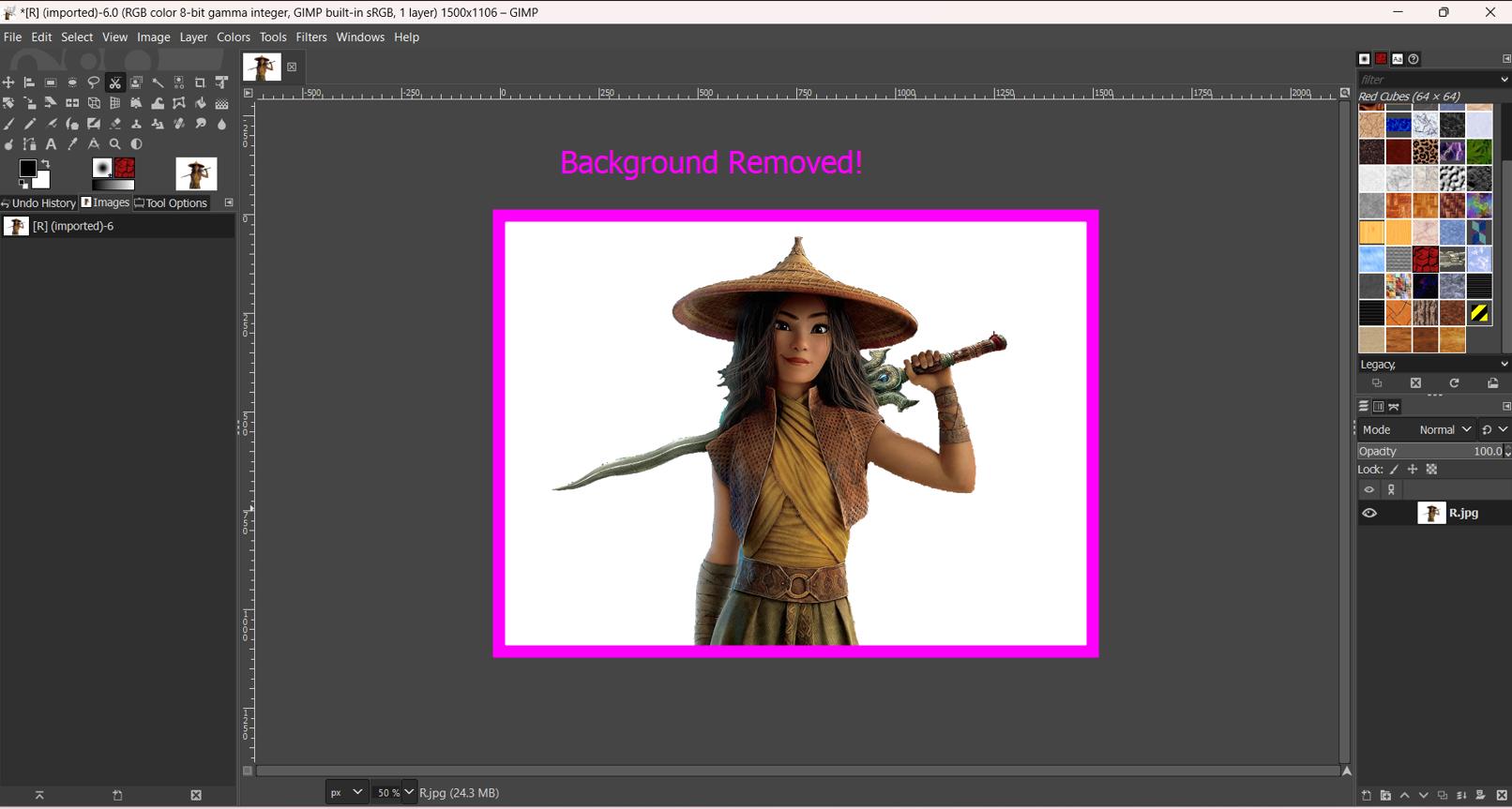
Task: Select the Scissors Select tool
Action: click(115, 82)
